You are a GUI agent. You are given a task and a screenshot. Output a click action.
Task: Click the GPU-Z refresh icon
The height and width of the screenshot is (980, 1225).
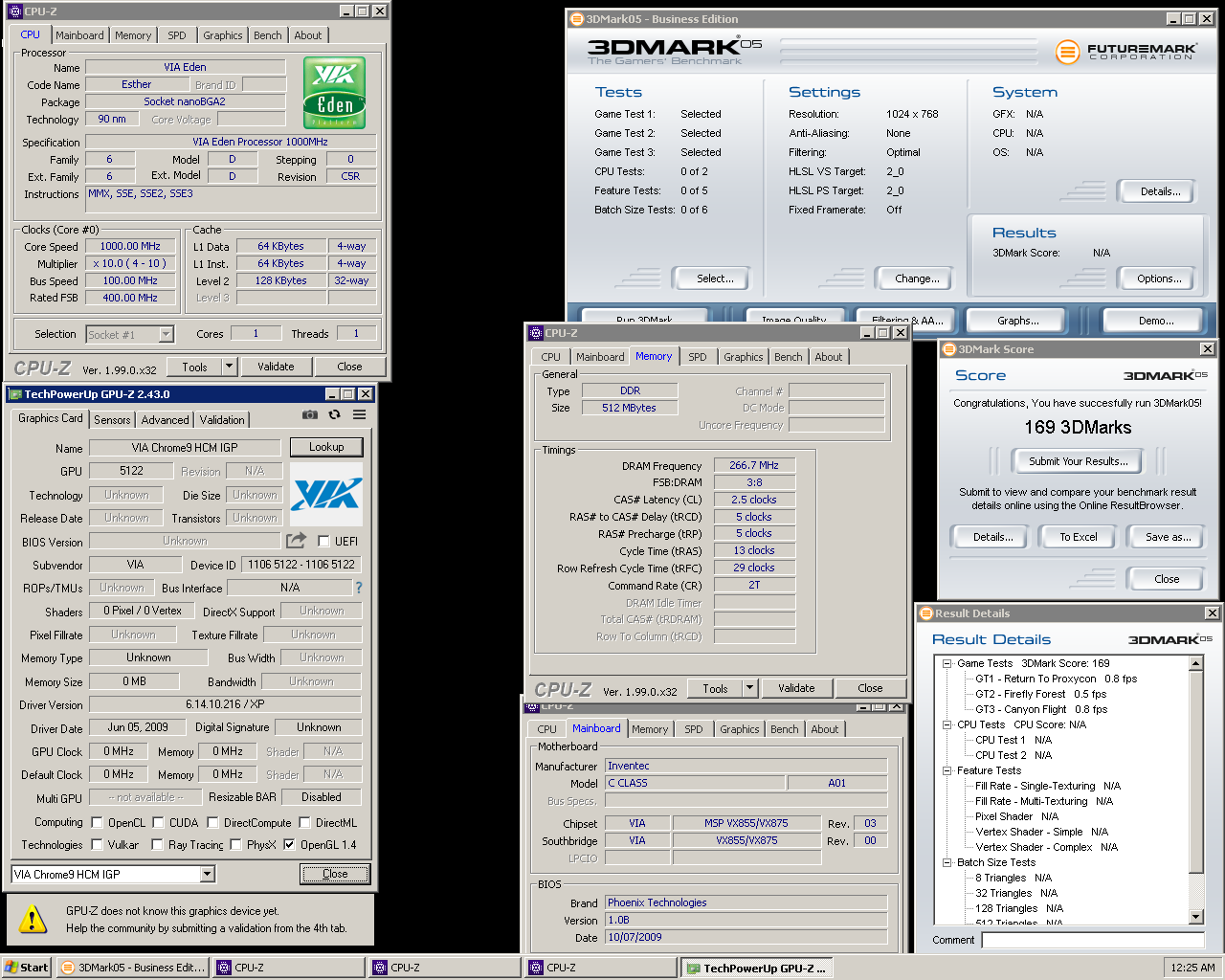(334, 414)
